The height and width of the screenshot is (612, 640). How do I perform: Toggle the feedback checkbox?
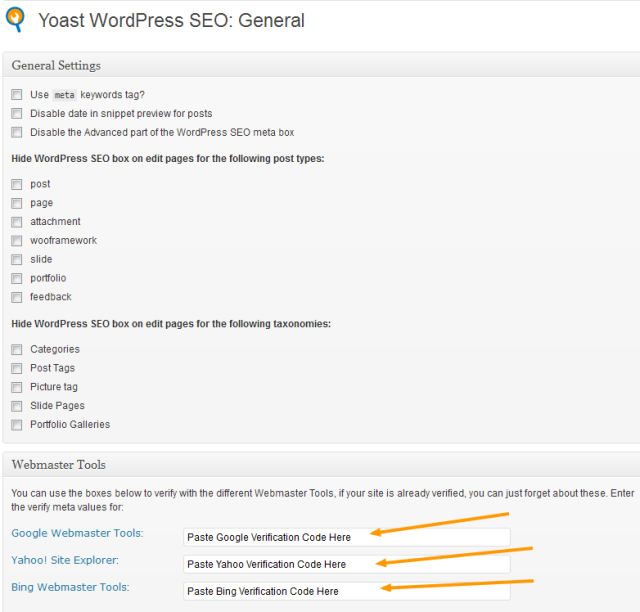point(17,297)
